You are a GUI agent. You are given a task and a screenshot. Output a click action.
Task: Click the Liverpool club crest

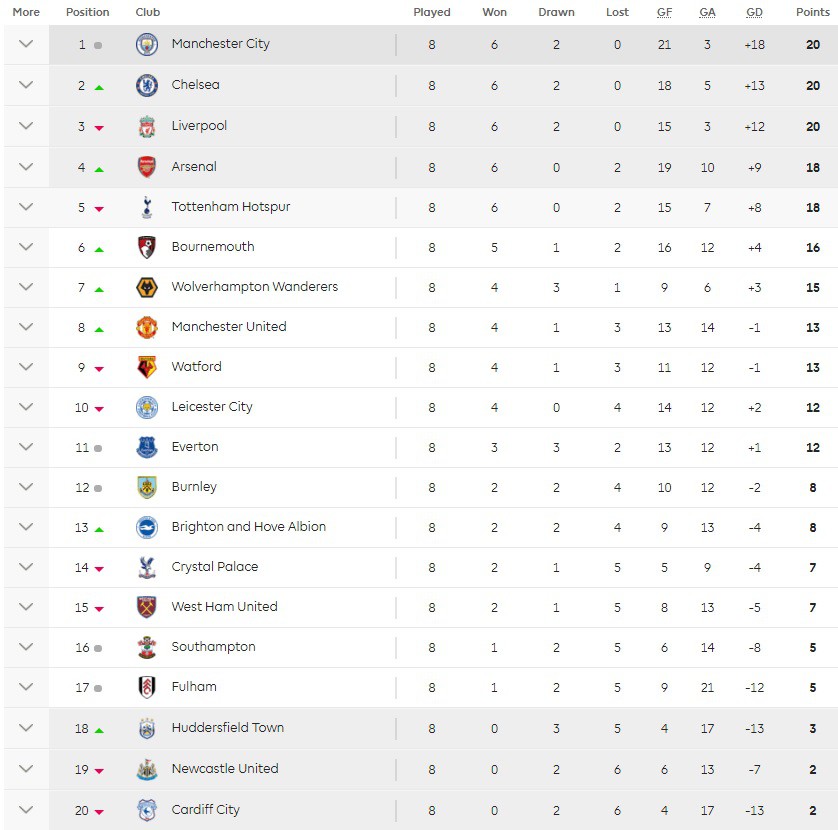147,127
